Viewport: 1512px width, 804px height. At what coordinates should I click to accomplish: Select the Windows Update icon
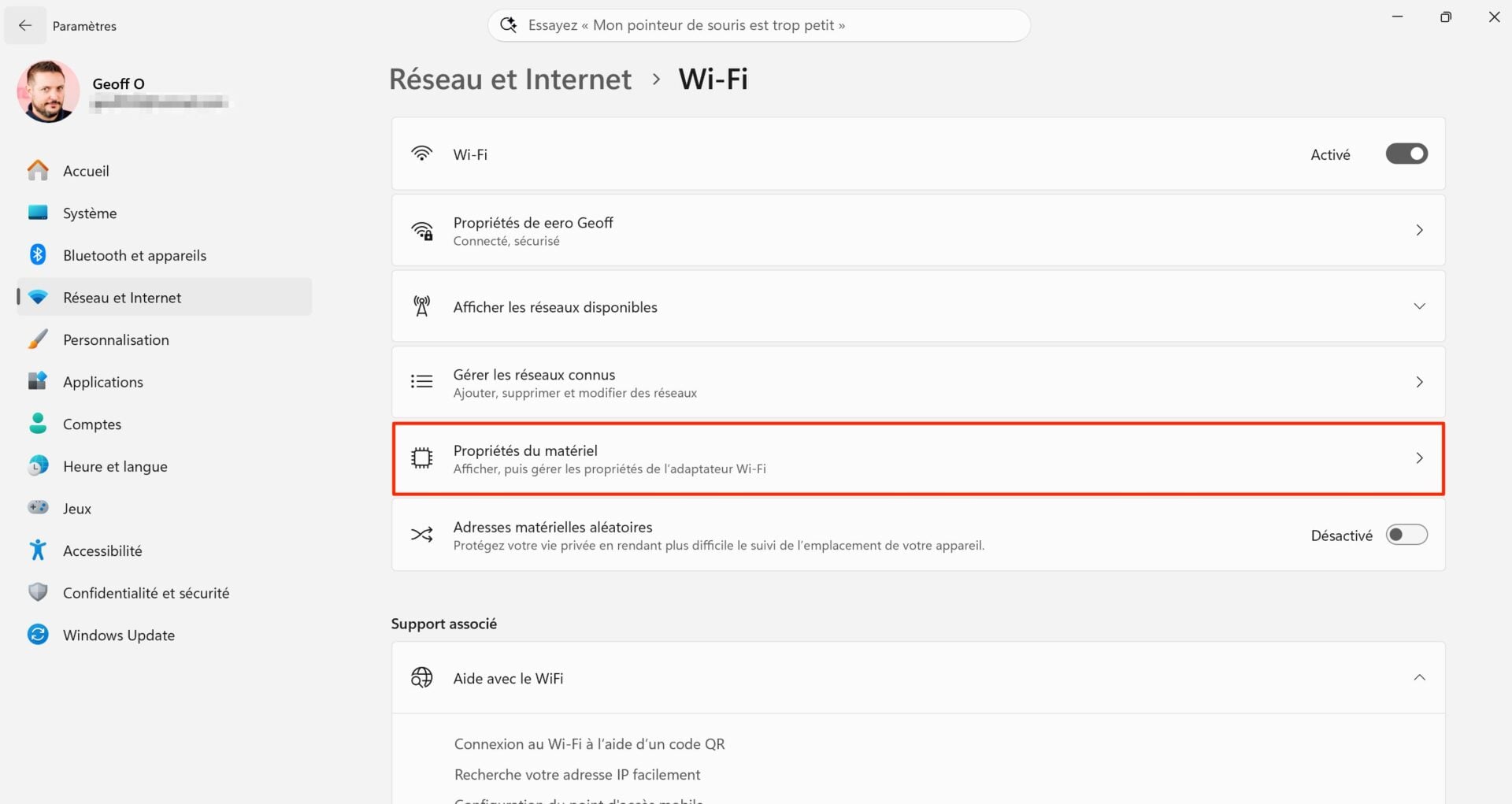(x=38, y=635)
